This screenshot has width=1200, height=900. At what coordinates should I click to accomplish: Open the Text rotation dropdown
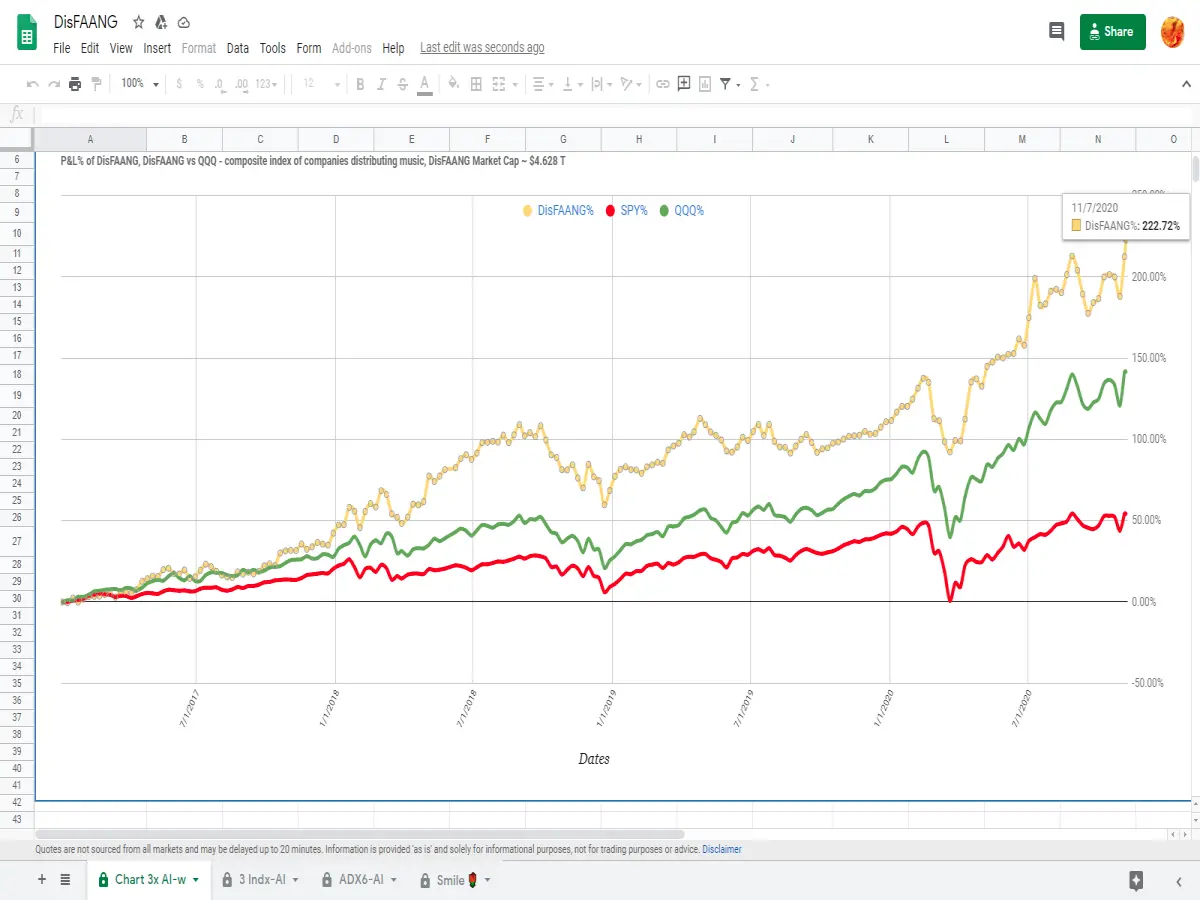pyautogui.click(x=631, y=84)
